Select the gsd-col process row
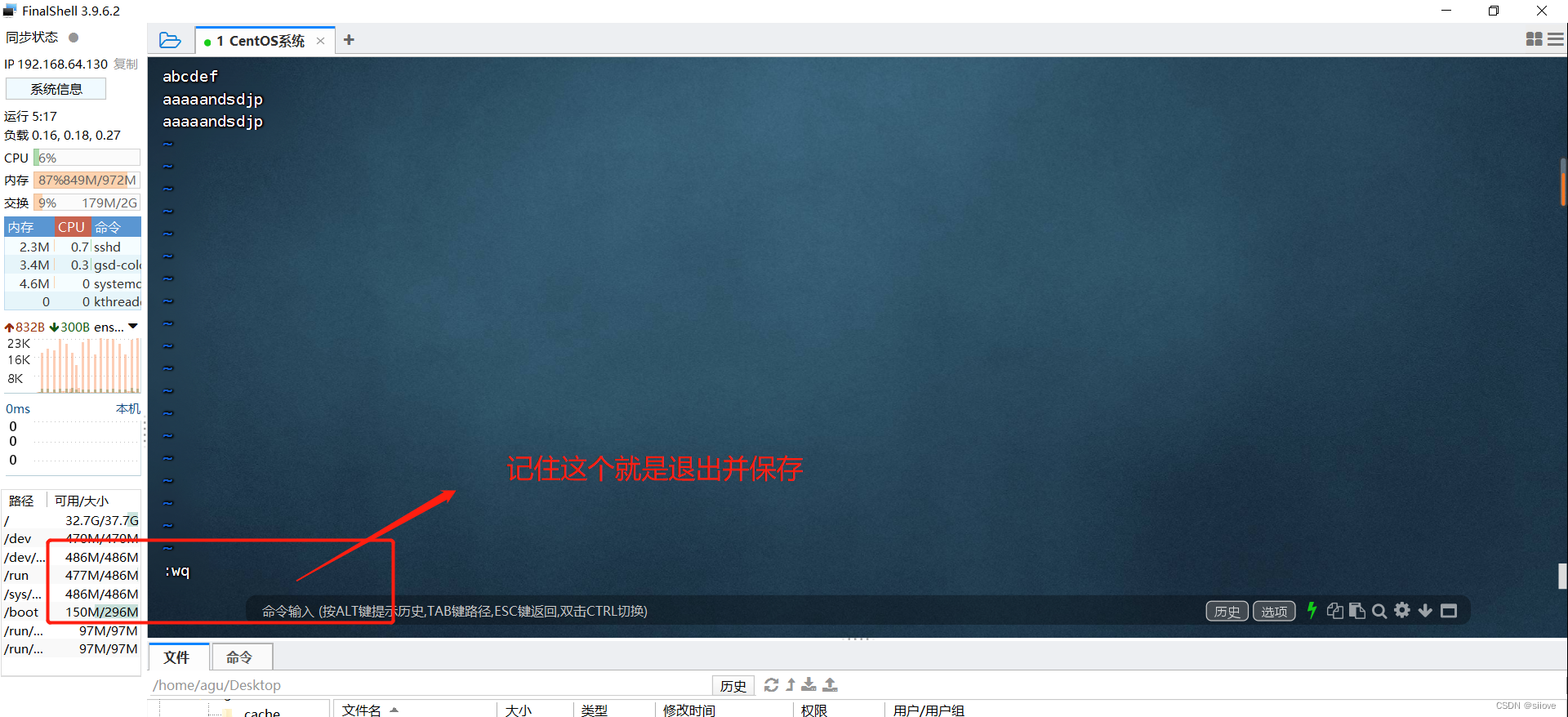The width and height of the screenshot is (1568, 717). point(73,265)
